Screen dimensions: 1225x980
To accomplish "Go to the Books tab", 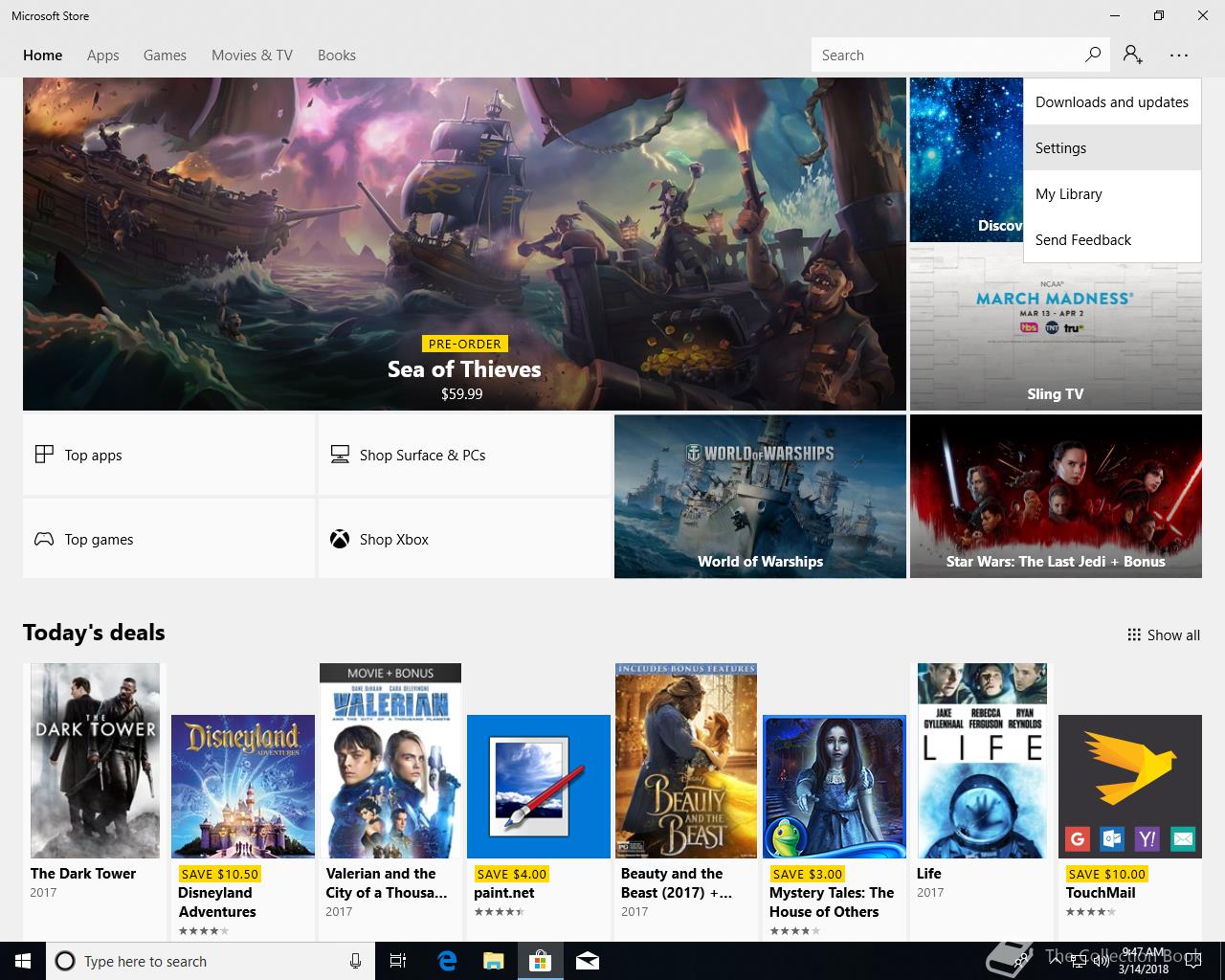I will tap(337, 56).
